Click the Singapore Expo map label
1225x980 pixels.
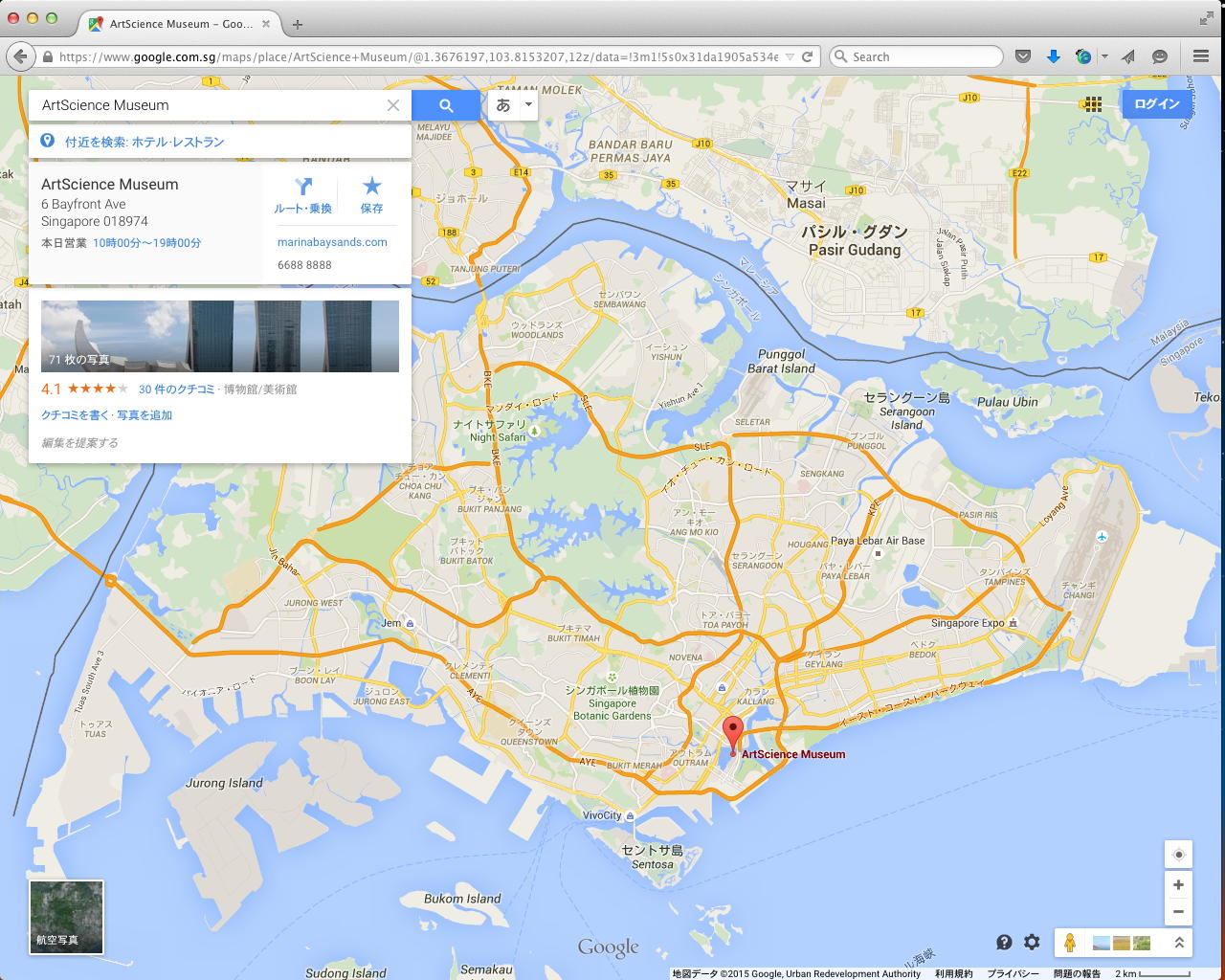point(968,623)
